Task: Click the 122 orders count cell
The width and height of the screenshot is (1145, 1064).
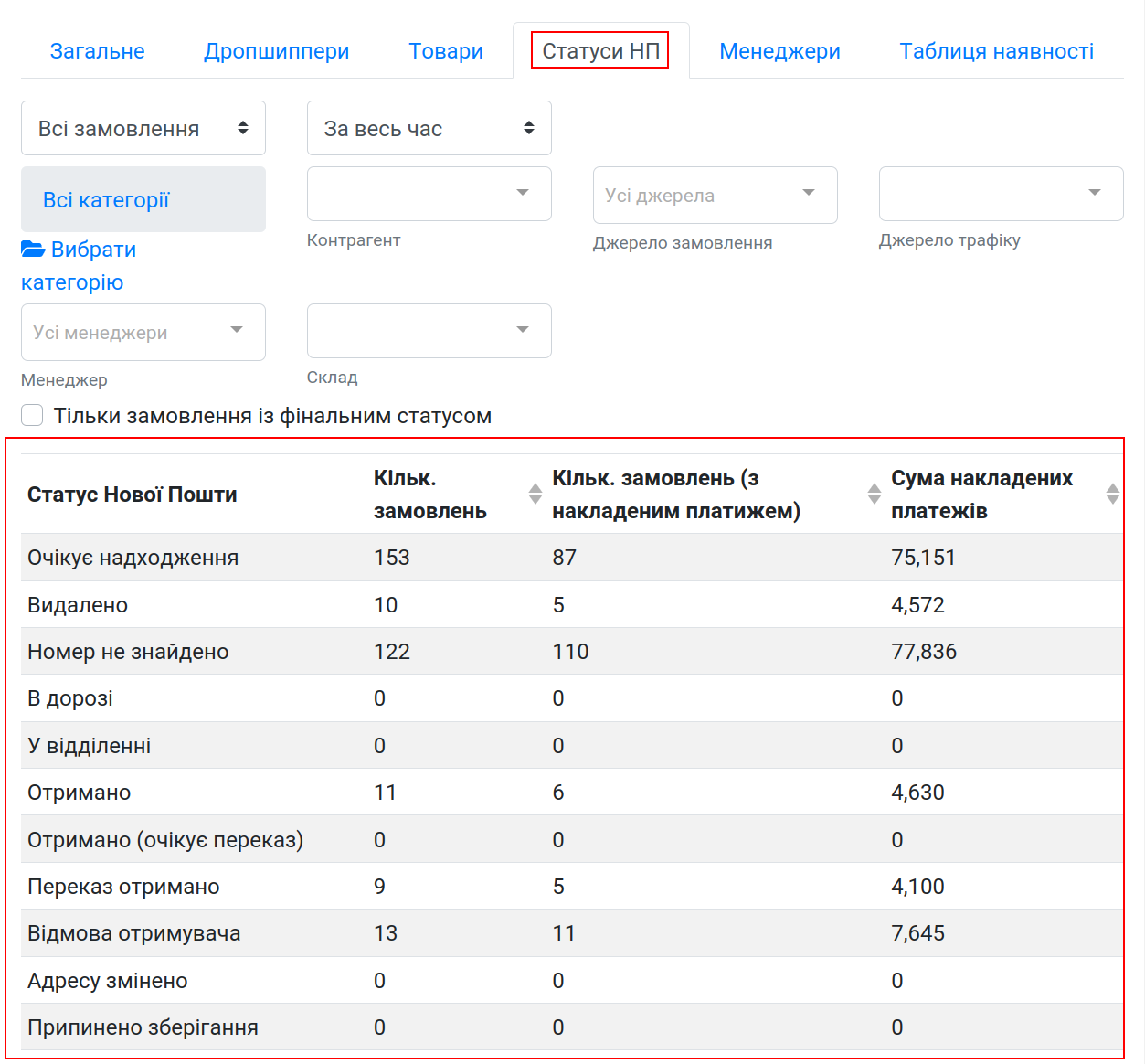Action: [392, 652]
